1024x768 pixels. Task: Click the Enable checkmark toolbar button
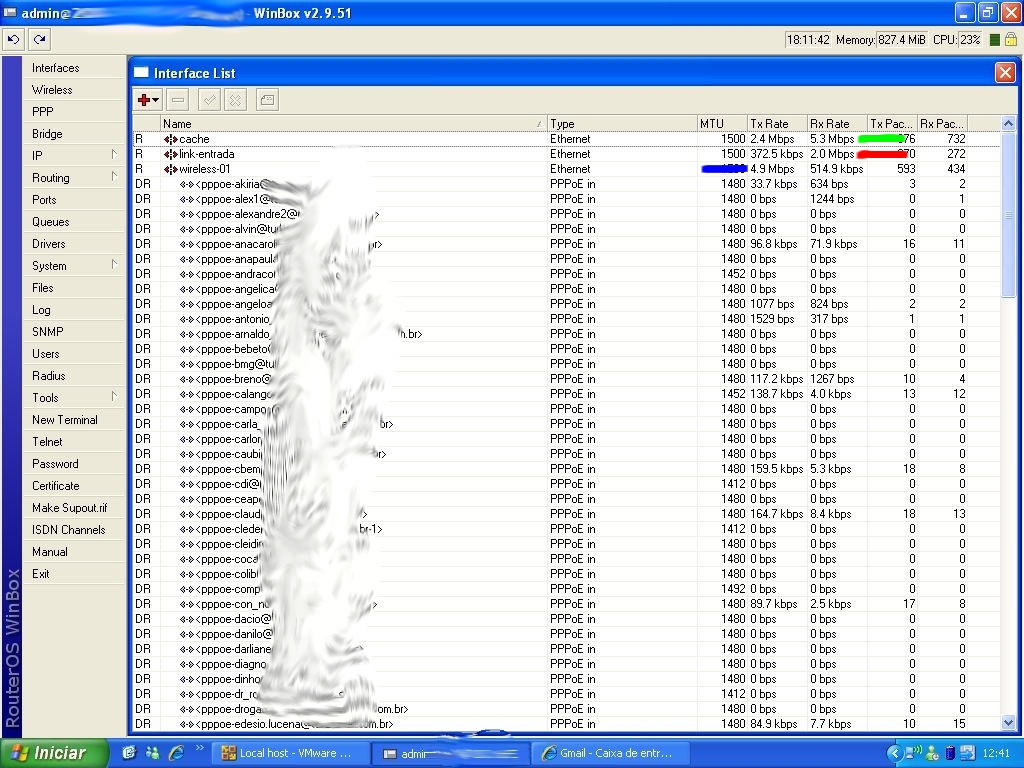tap(209, 100)
